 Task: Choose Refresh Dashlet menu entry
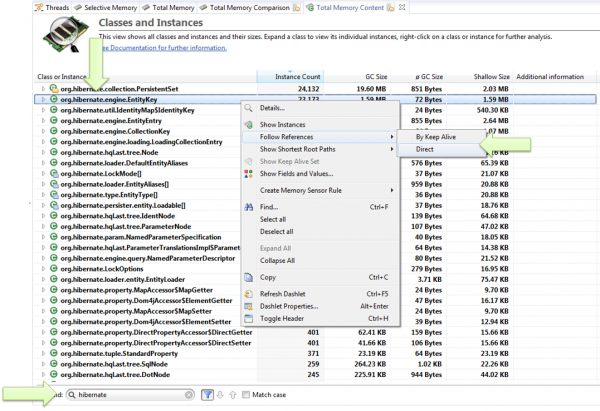(x=320, y=294)
